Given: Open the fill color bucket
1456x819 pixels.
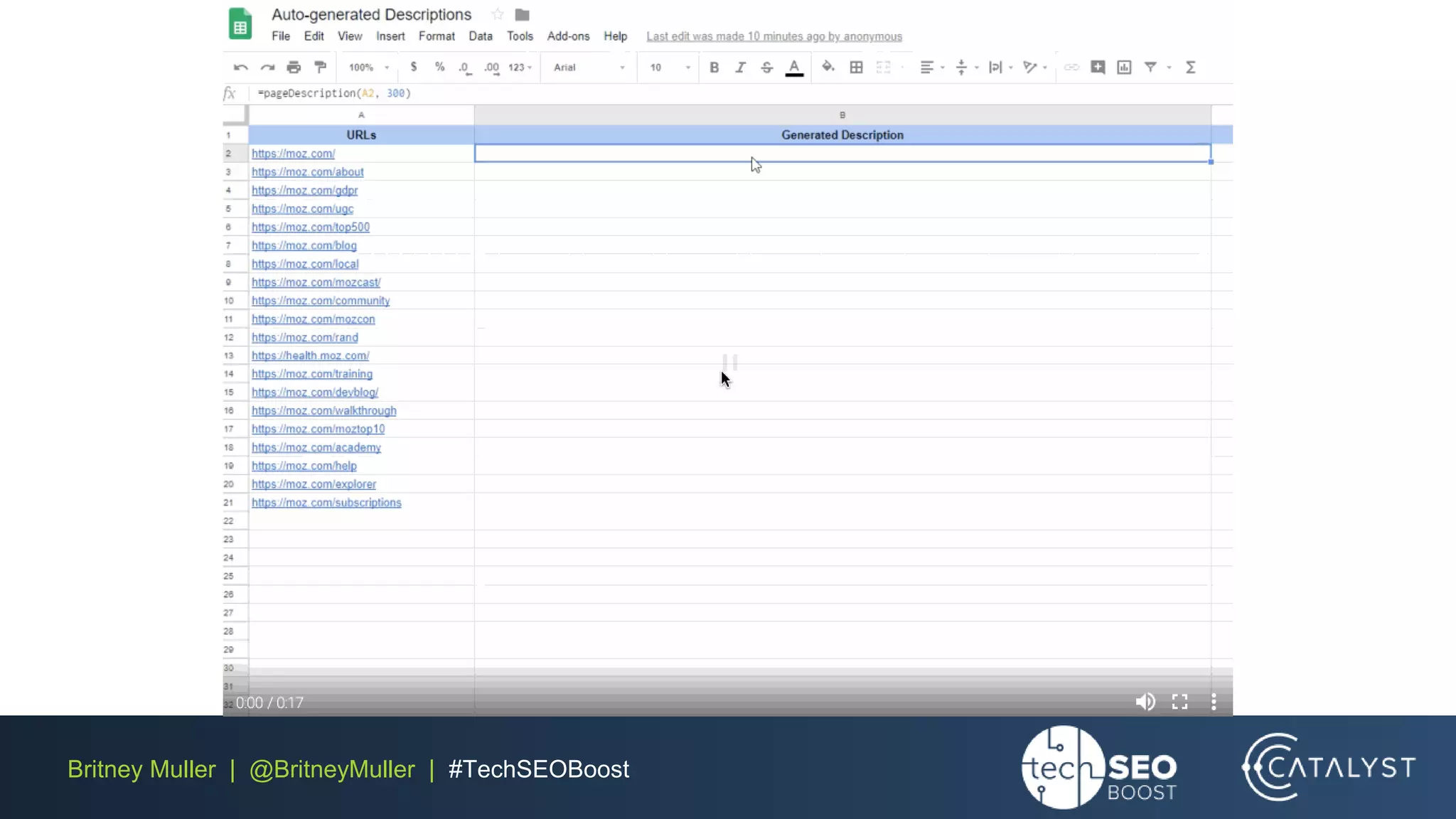Looking at the screenshot, I should pos(828,67).
